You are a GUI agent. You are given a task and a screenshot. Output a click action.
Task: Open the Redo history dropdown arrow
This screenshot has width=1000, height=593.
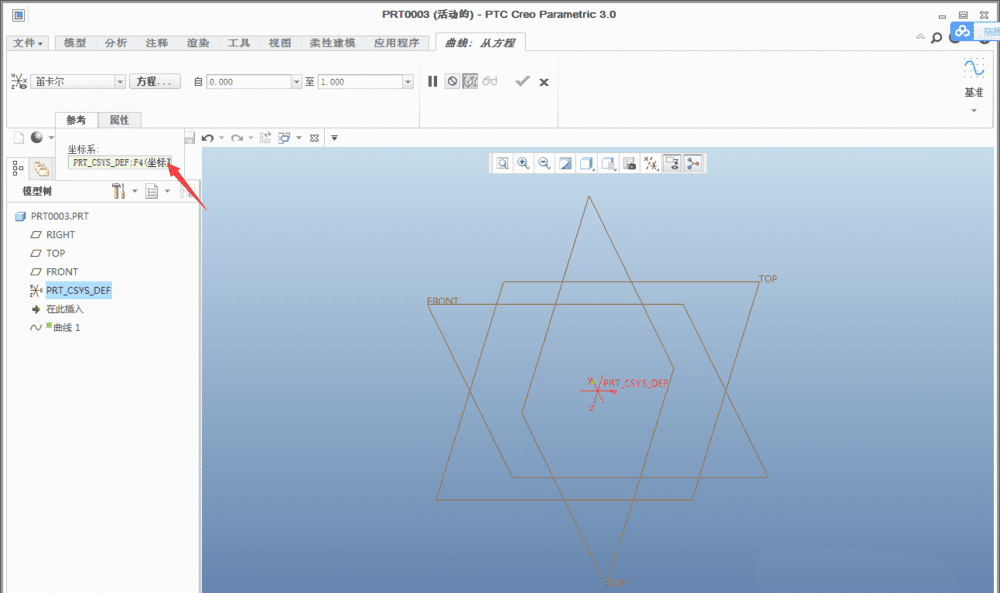tap(251, 138)
